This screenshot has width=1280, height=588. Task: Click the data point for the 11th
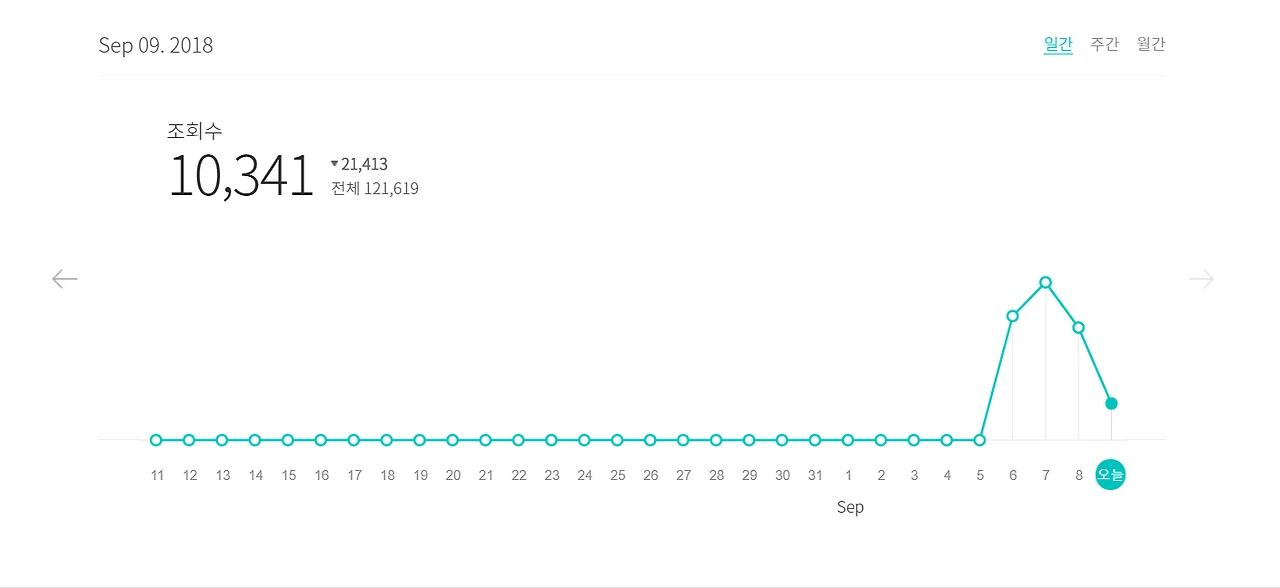[156, 440]
